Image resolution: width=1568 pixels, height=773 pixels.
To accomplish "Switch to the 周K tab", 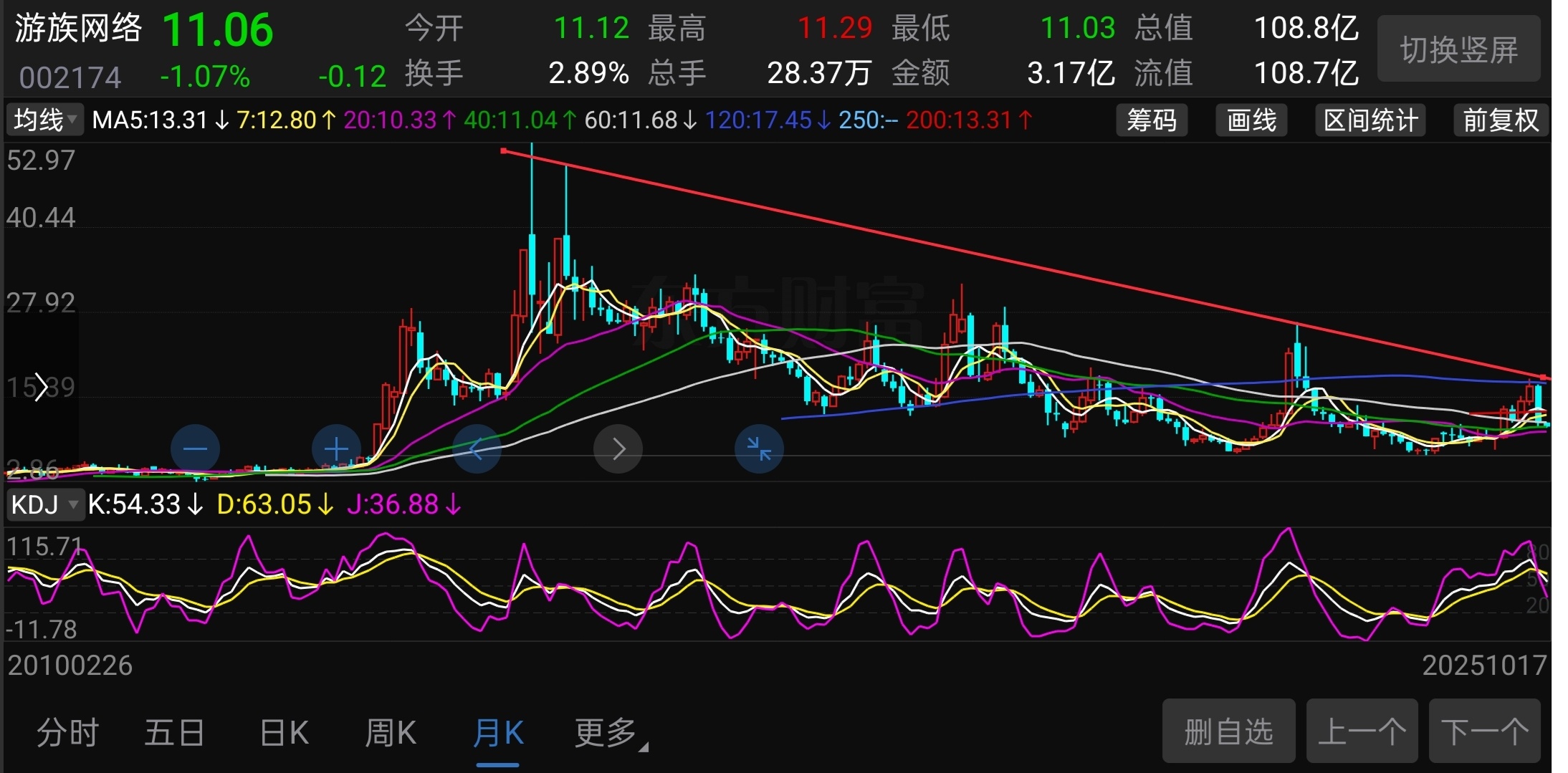I will click(x=391, y=733).
